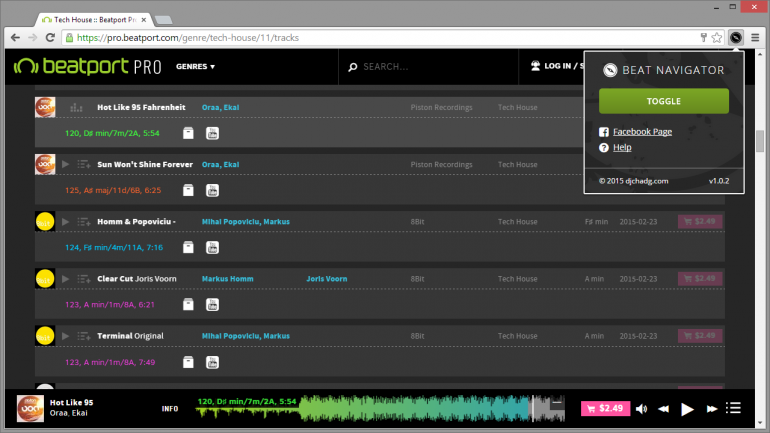Click the Beatport PRO logo
This screenshot has height=433, width=770.
[87, 66]
